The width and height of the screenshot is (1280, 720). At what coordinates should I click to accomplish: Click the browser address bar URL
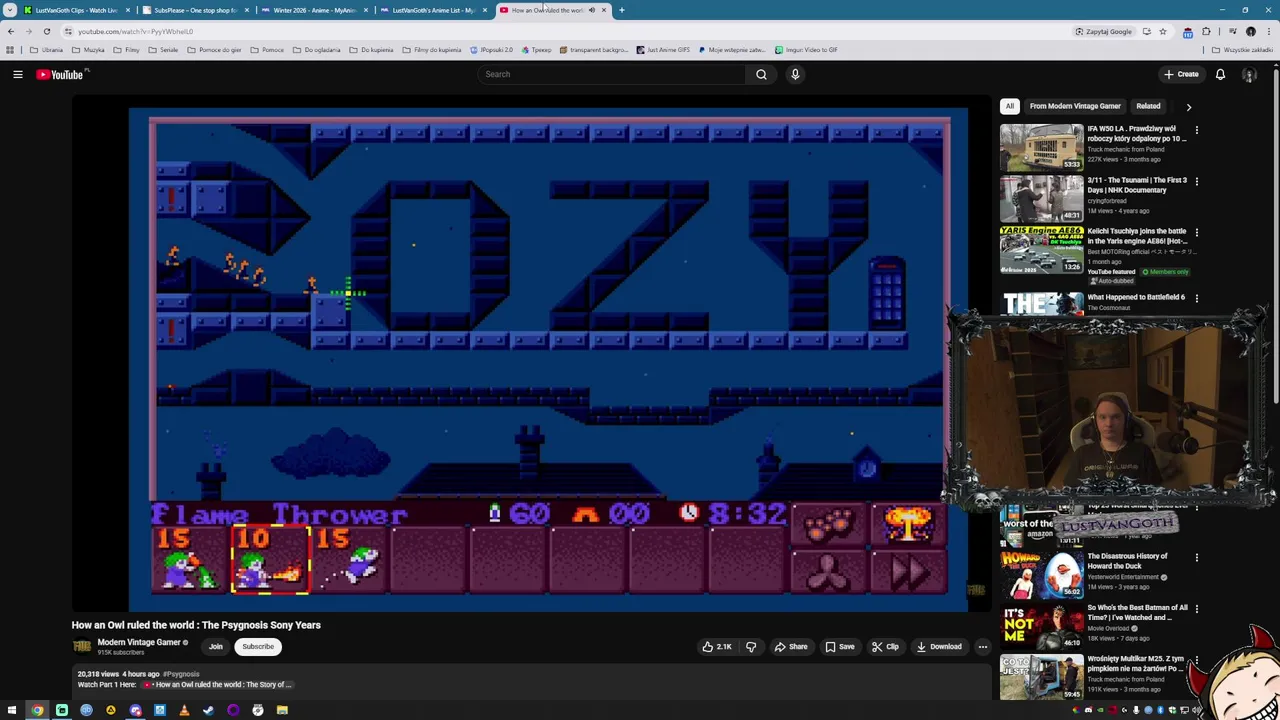(135, 31)
